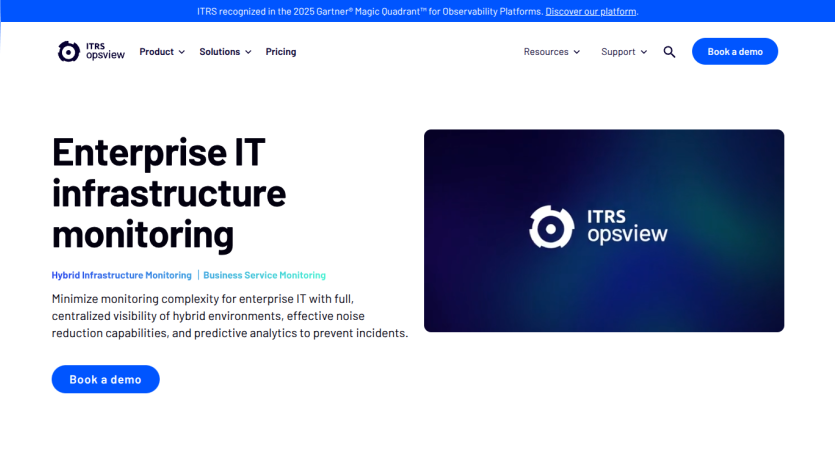This screenshot has height=469, width=835.
Task: Open the search magnifier icon
Action: (669, 52)
